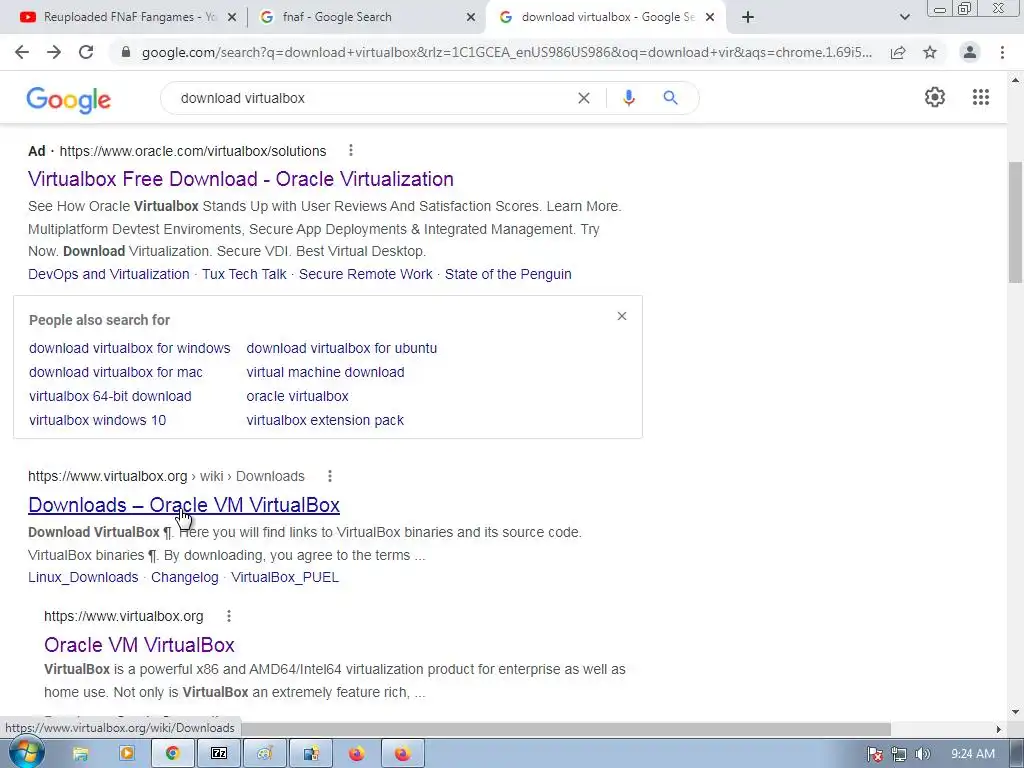Click into the Google search field
Viewport: 1024px width, 768px height.
[372, 98]
